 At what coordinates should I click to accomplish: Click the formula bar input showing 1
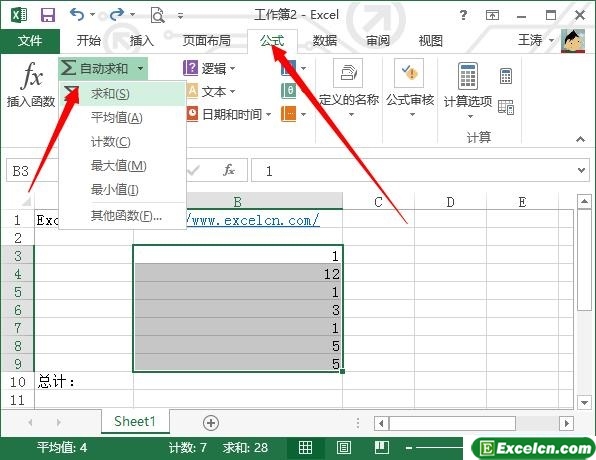414,170
